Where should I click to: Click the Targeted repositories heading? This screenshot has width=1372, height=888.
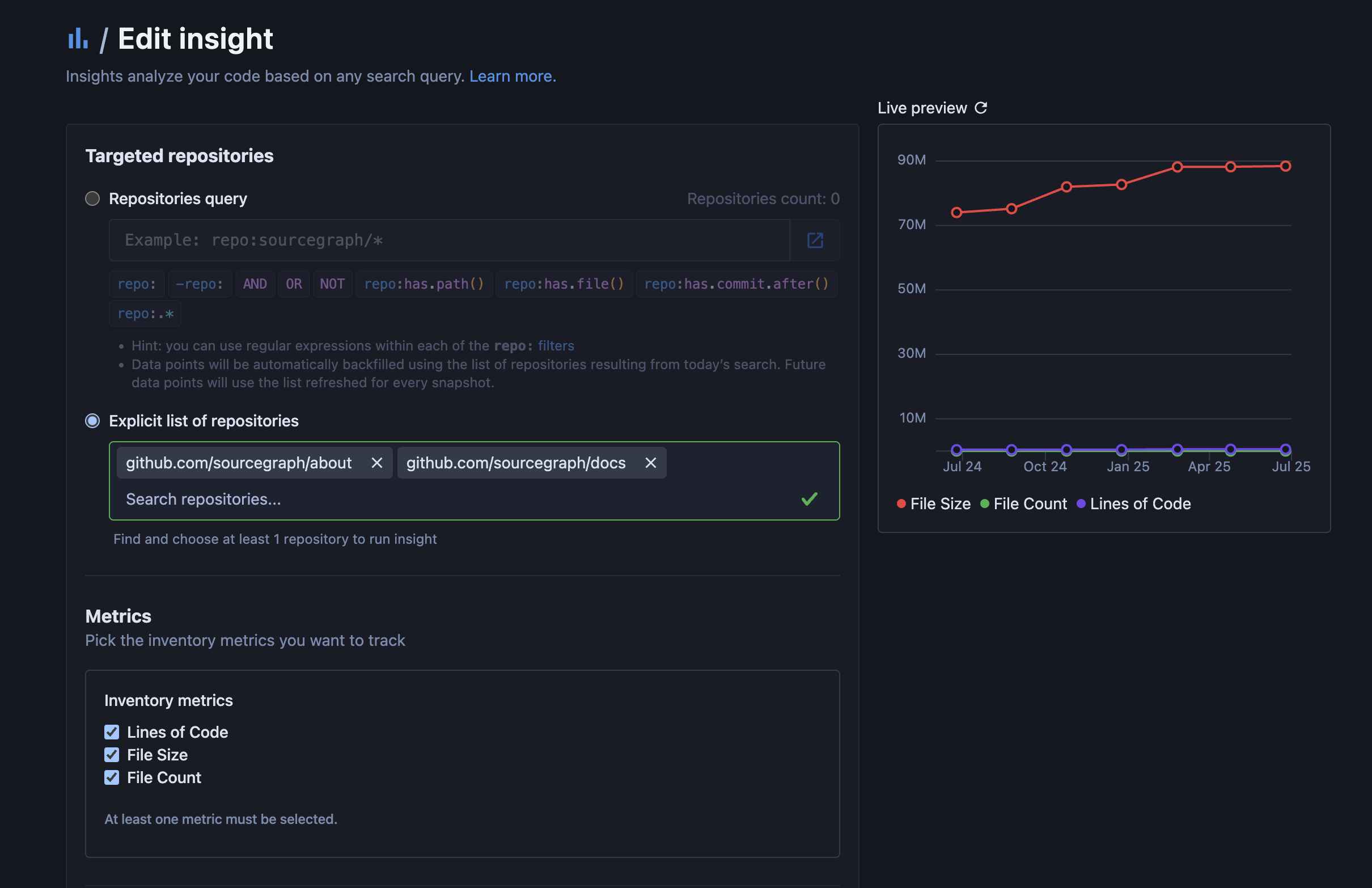(179, 156)
